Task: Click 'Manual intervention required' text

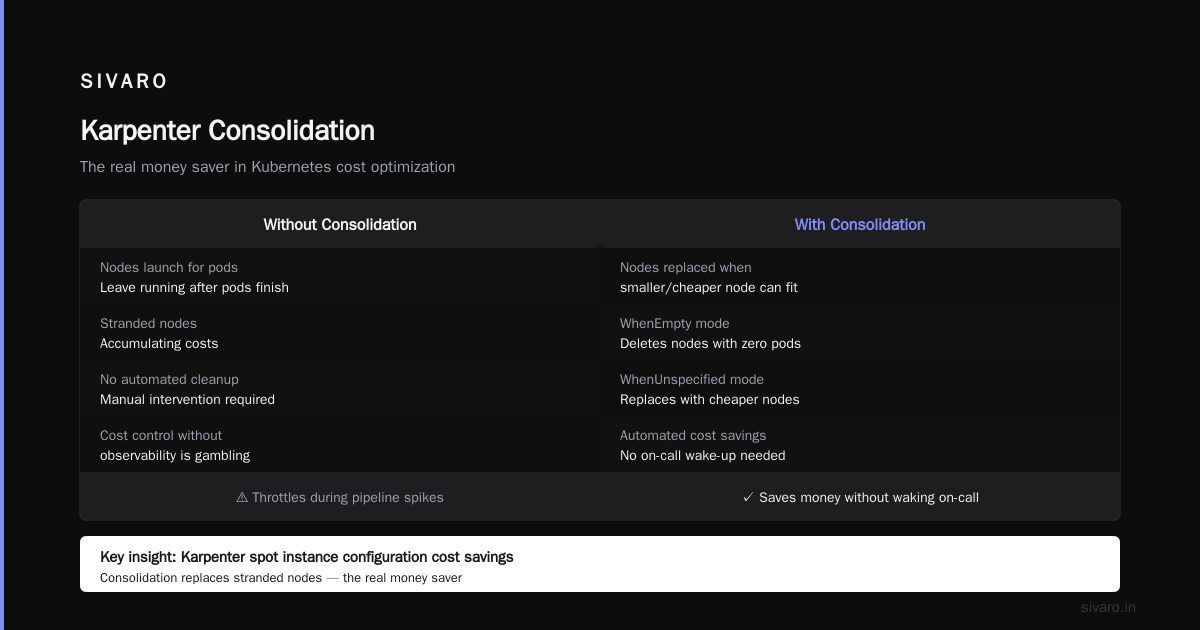Action: tap(187, 400)
